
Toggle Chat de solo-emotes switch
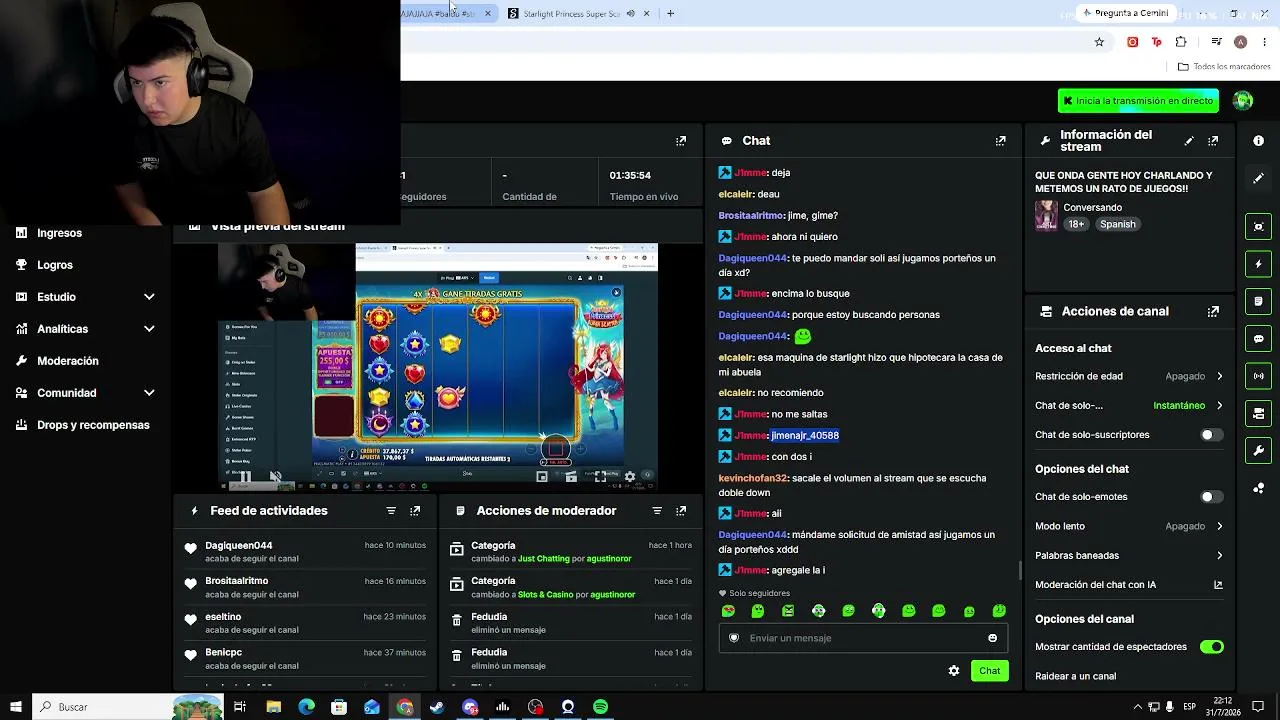pos(1211,497)
